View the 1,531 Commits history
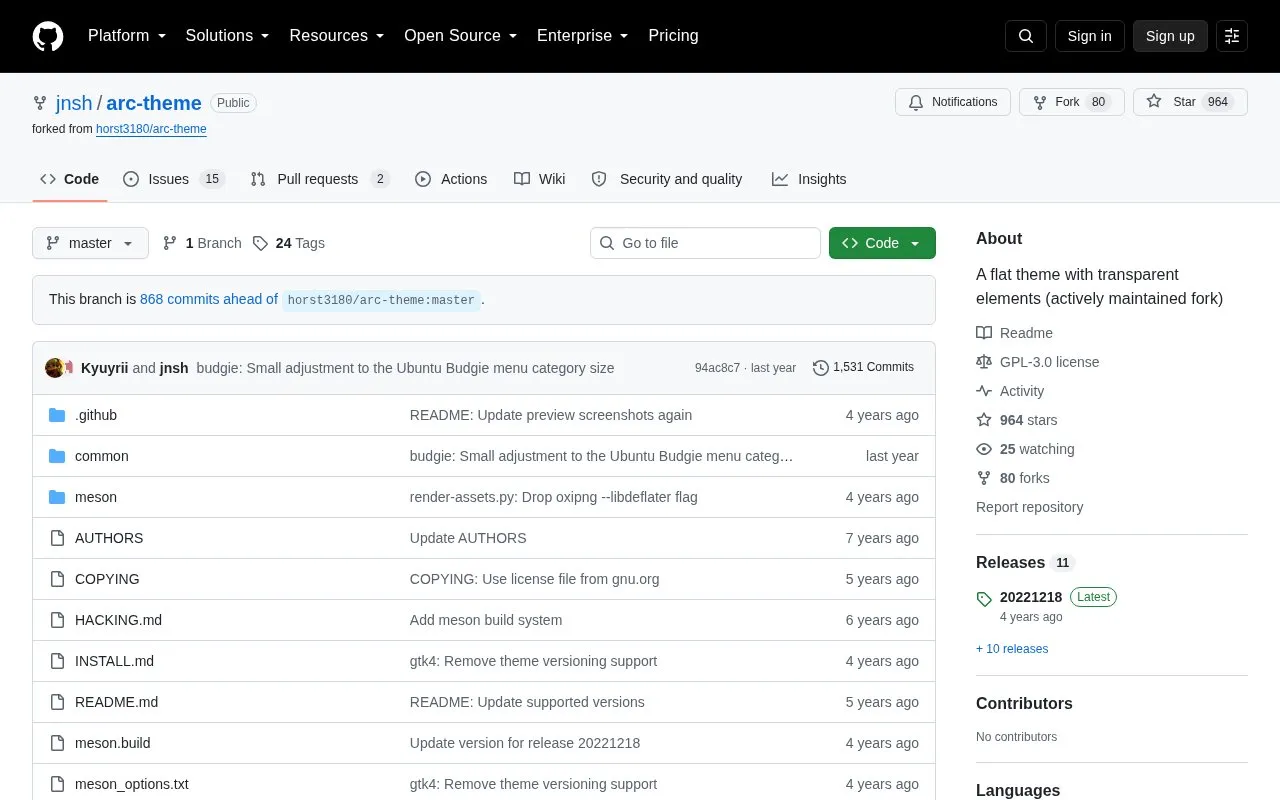Viewport: 1280px width, 800px height. click(x=864, y=368)
